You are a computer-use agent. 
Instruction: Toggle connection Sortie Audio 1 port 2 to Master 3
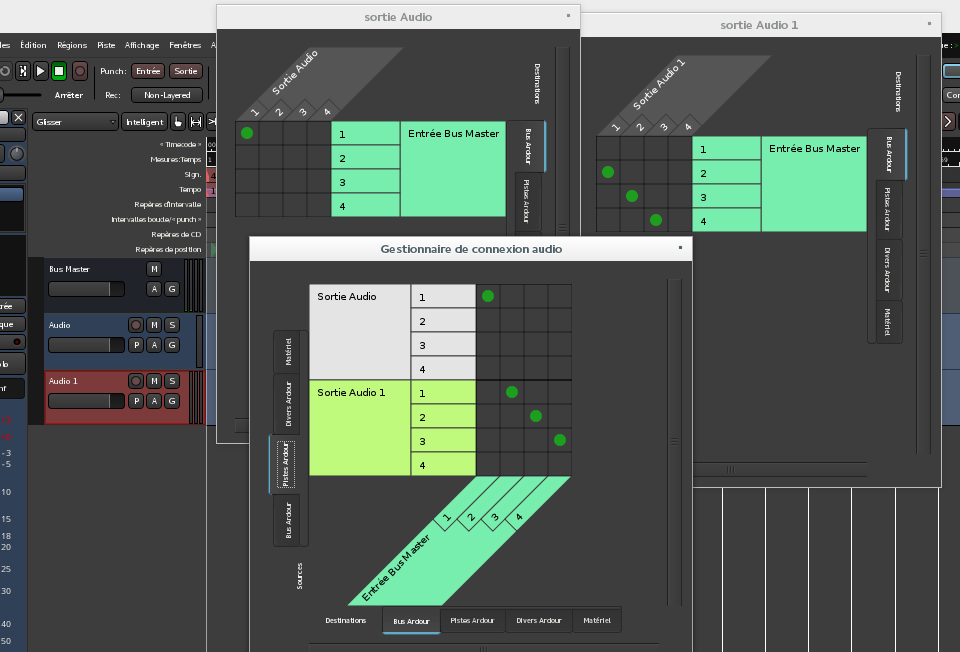(536, 416)
